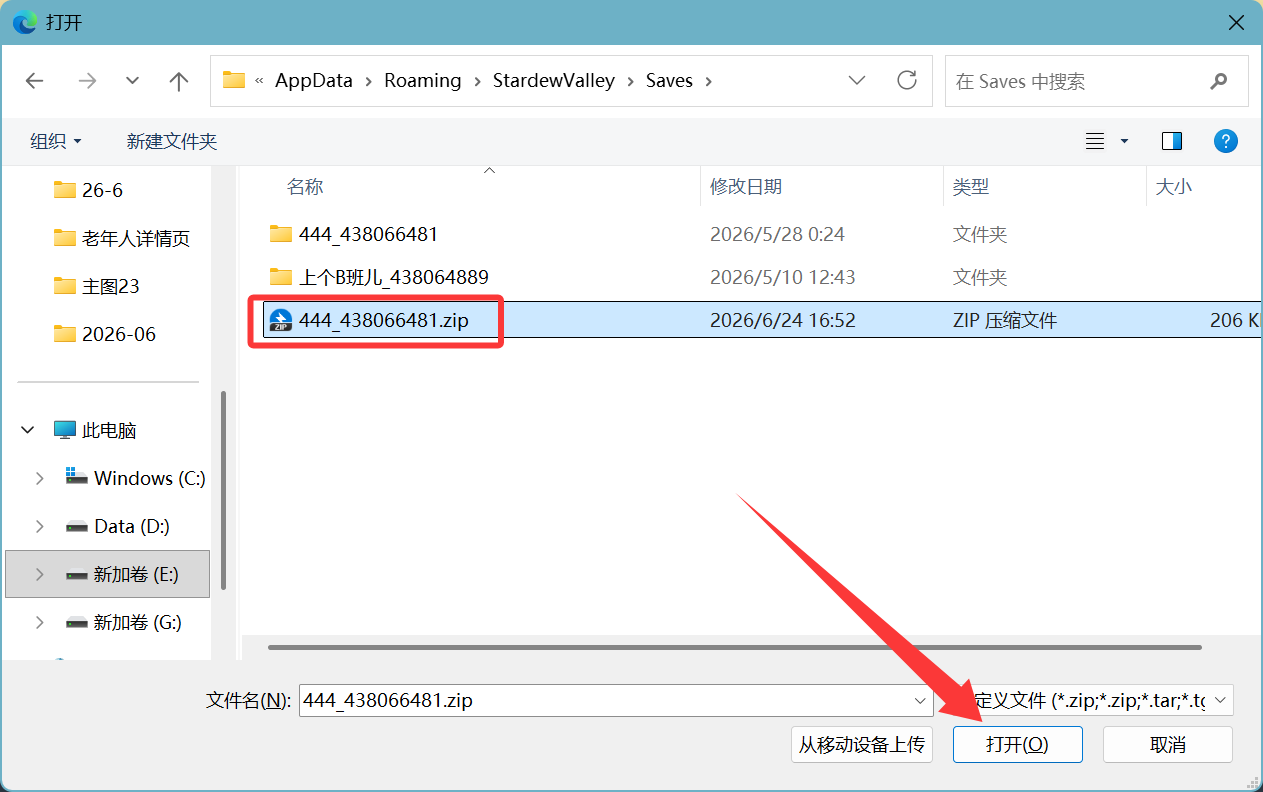This screenshot has width=1263, height=792.
Task: Open the 组织 menu
Action: pyautogui.click(x=56, y=141)
